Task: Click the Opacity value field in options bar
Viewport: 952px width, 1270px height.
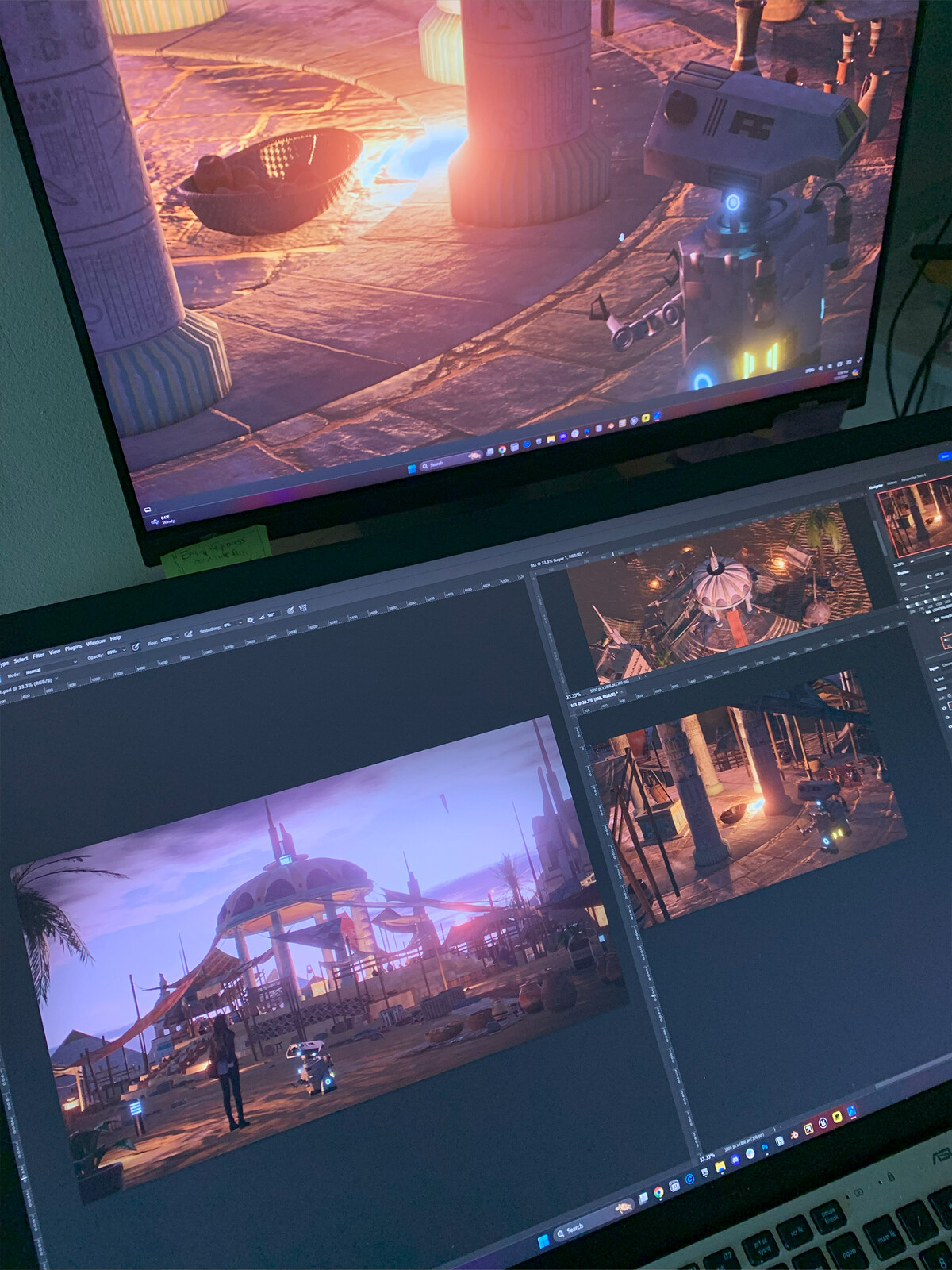Action: [112, 653]
